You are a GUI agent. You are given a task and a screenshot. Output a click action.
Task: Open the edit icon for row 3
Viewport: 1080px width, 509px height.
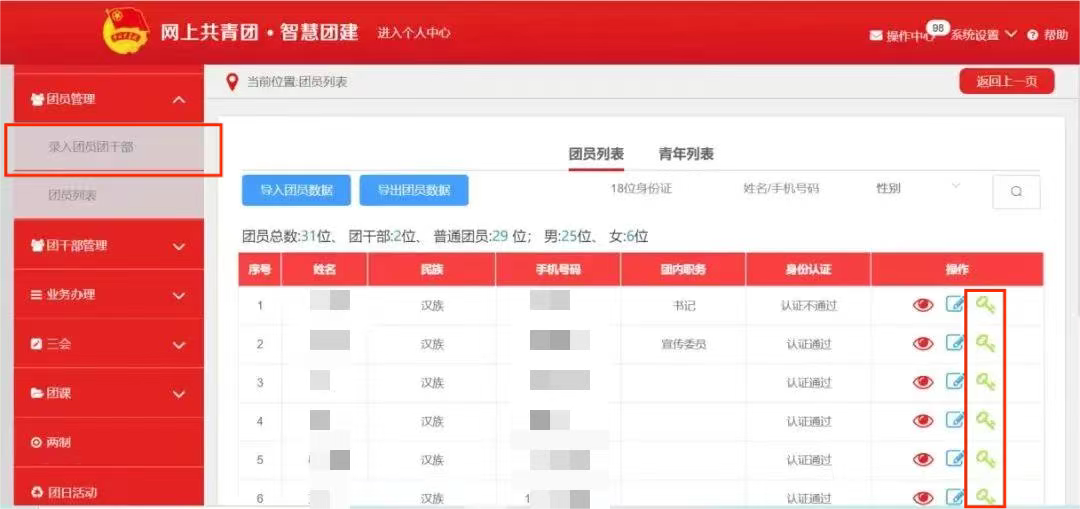pyautogui.click(x=955, y=381)
